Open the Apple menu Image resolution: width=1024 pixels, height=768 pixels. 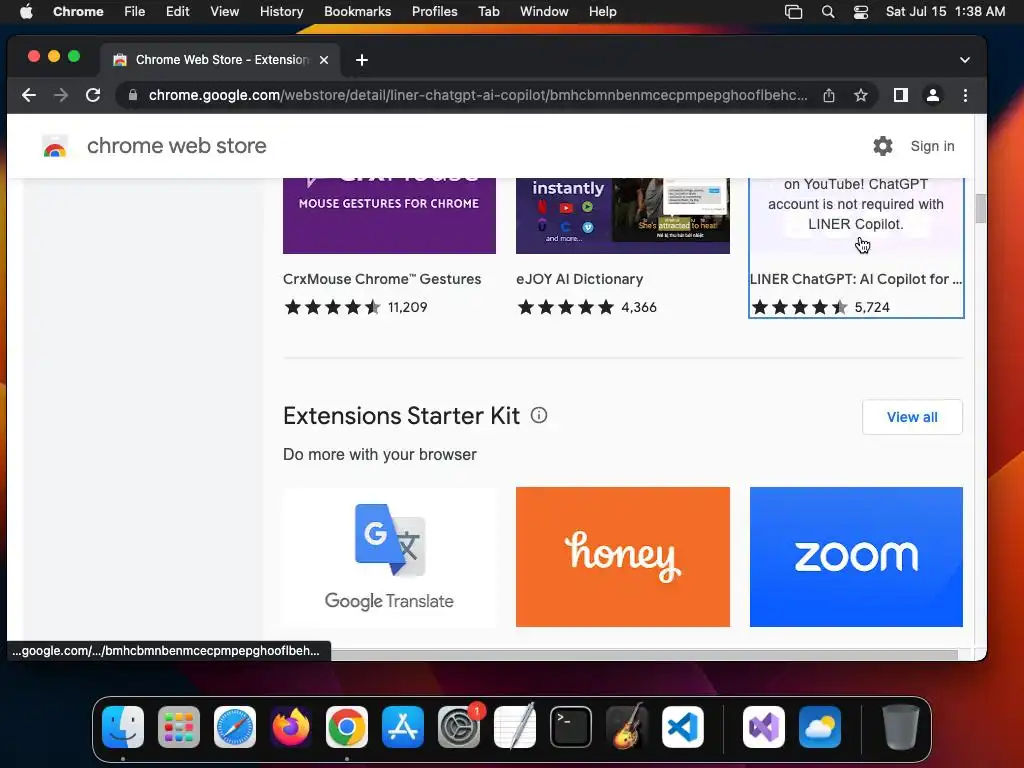(26, 12)
